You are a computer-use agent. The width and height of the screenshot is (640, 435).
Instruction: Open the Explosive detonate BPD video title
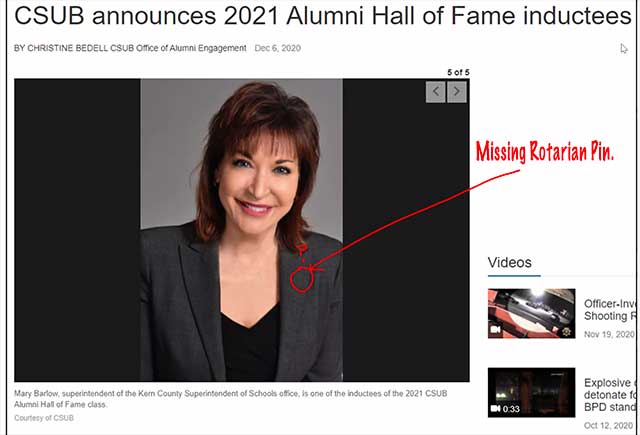click(610, 395)
